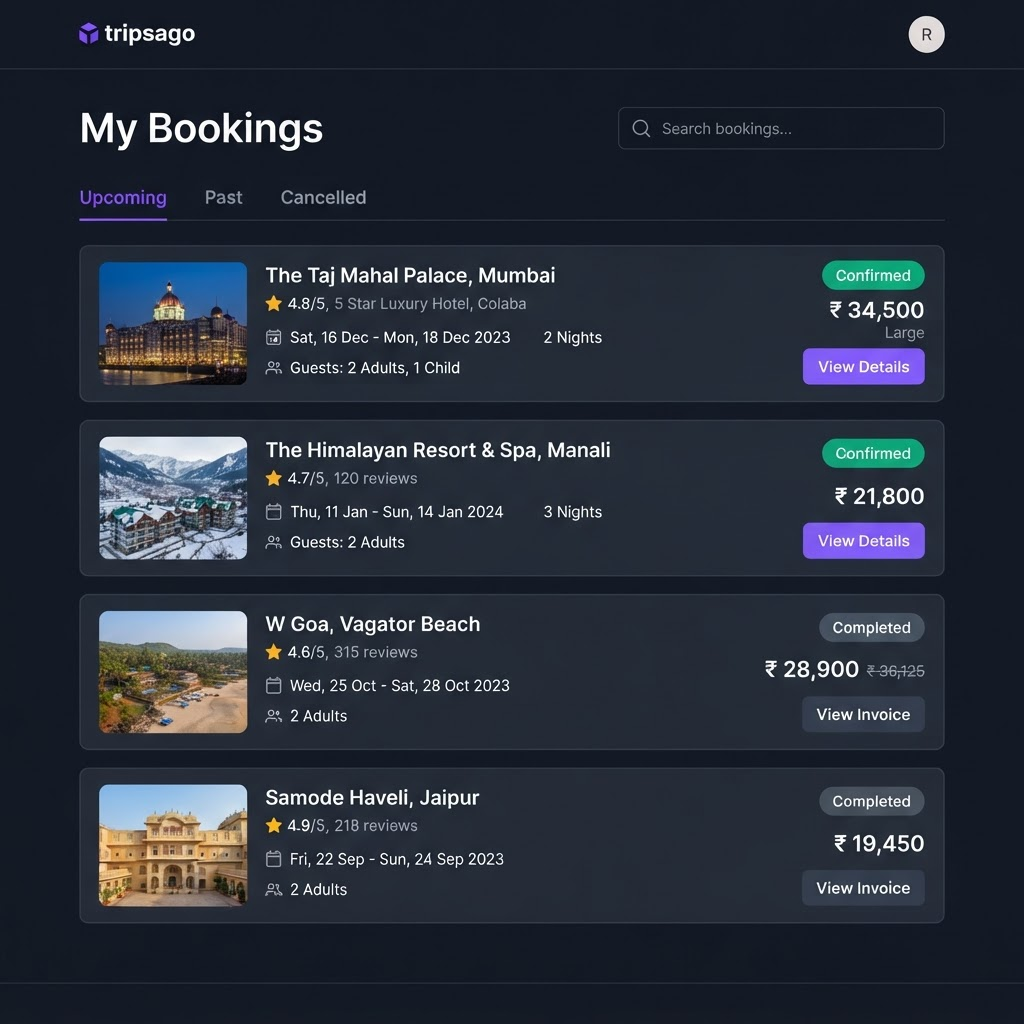
Task: Click the ₹ 19,450 price
Action: point(879,844)
